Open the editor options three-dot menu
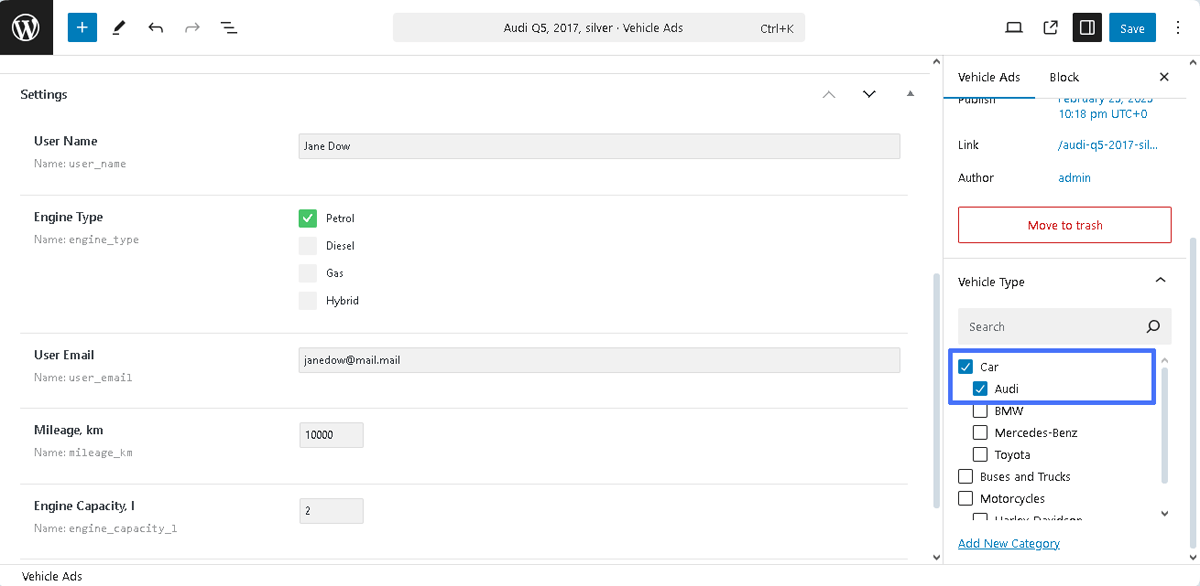Screen dimensions: 1200x586 (1178, 27)
